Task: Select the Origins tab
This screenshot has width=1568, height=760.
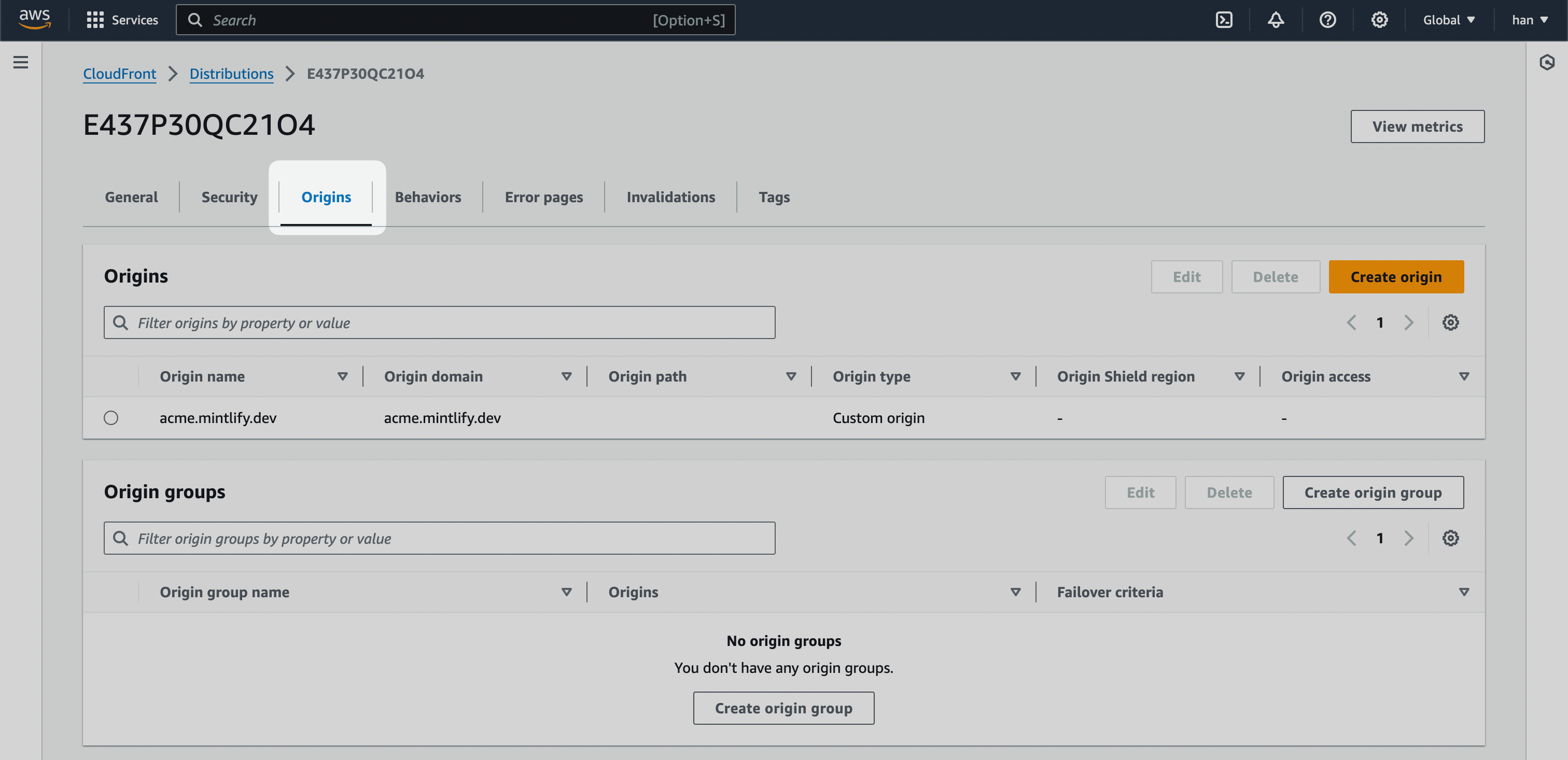Action: (326, 197)
